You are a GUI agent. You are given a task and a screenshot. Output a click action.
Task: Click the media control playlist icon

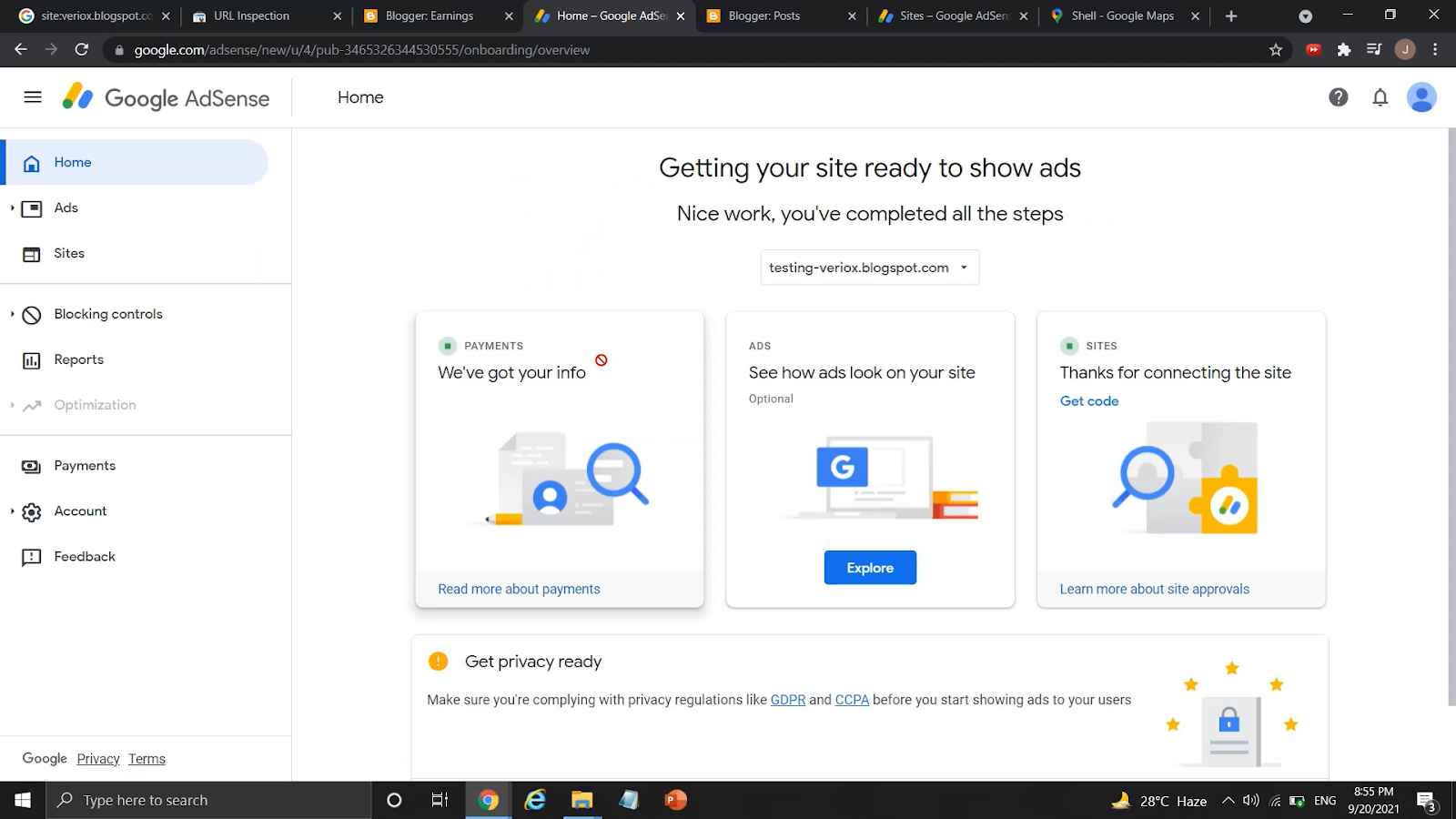(1374, 50)
